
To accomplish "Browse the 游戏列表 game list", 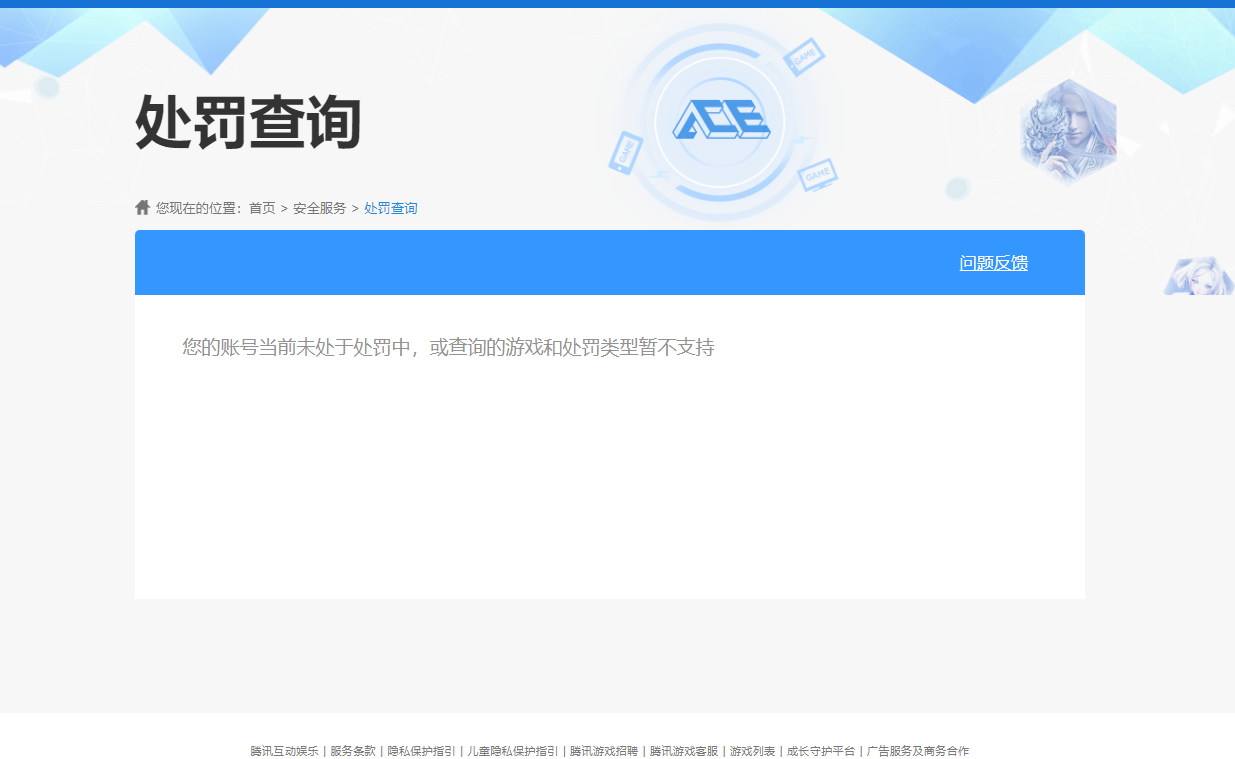I will tap(750, 749).
